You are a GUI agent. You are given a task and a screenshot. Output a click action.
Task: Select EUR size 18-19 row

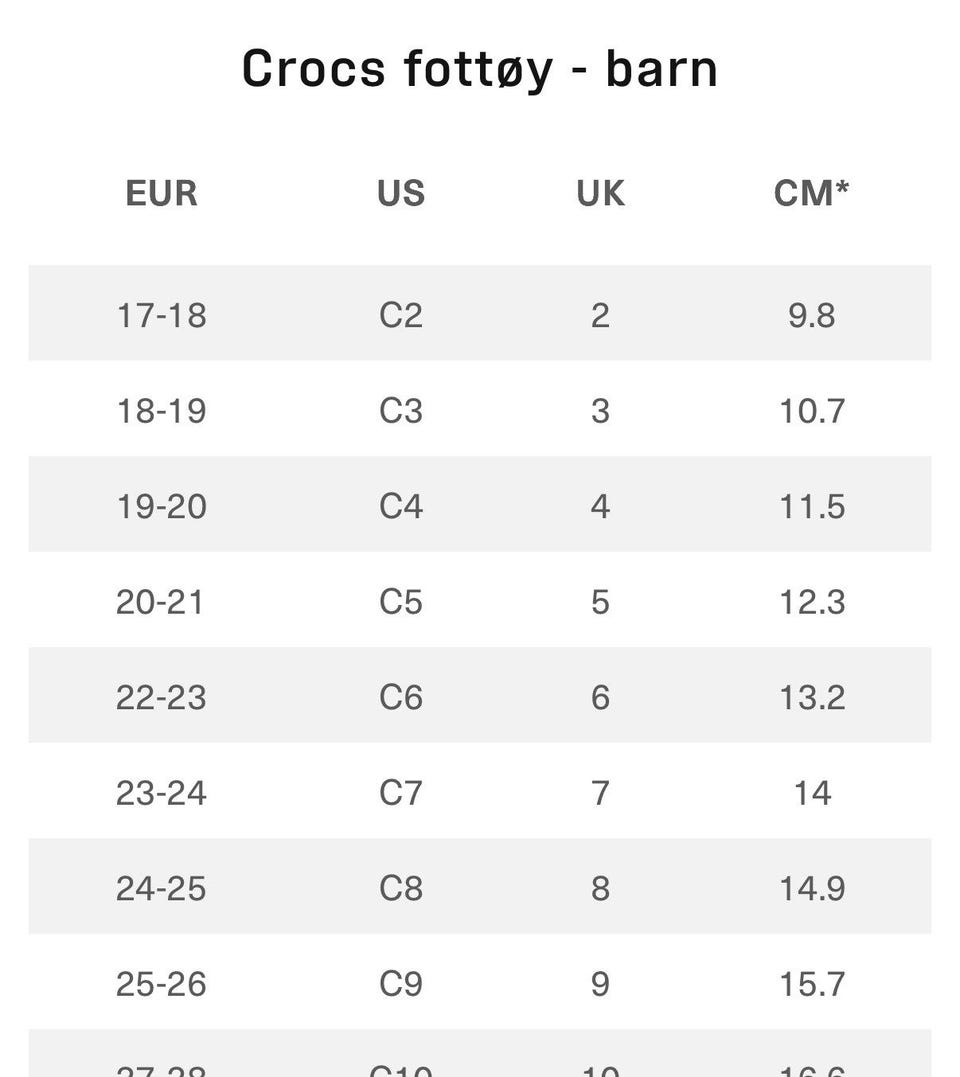tap(162, 411)
